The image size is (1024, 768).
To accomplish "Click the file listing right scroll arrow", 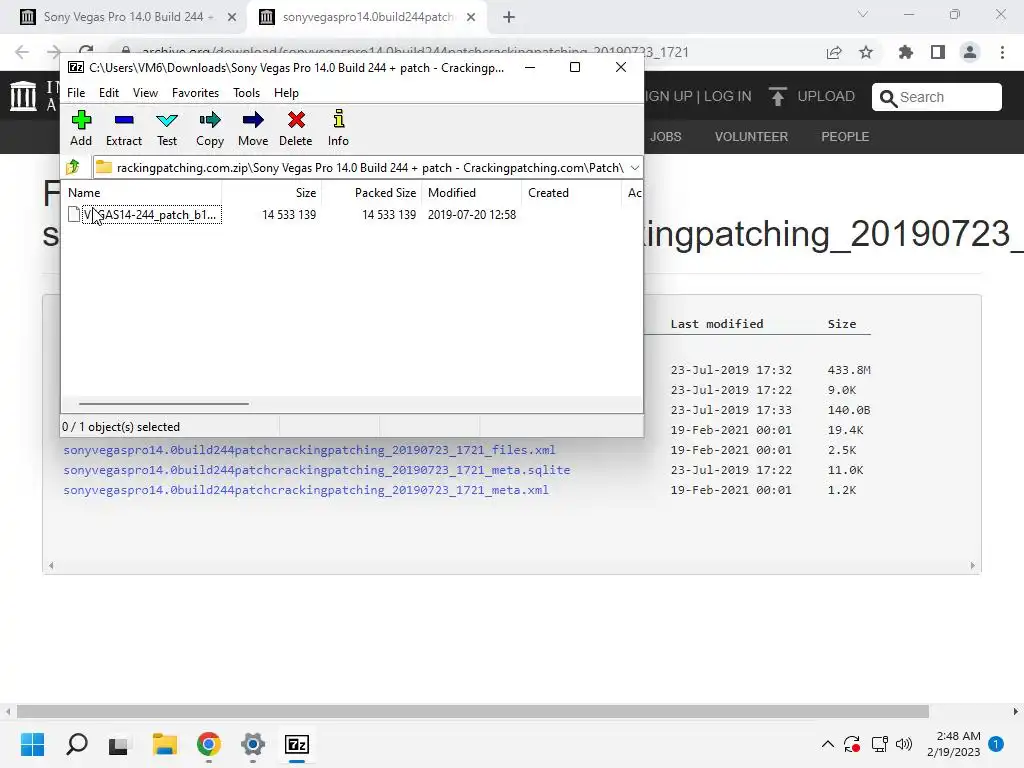I will click(972, 566).
